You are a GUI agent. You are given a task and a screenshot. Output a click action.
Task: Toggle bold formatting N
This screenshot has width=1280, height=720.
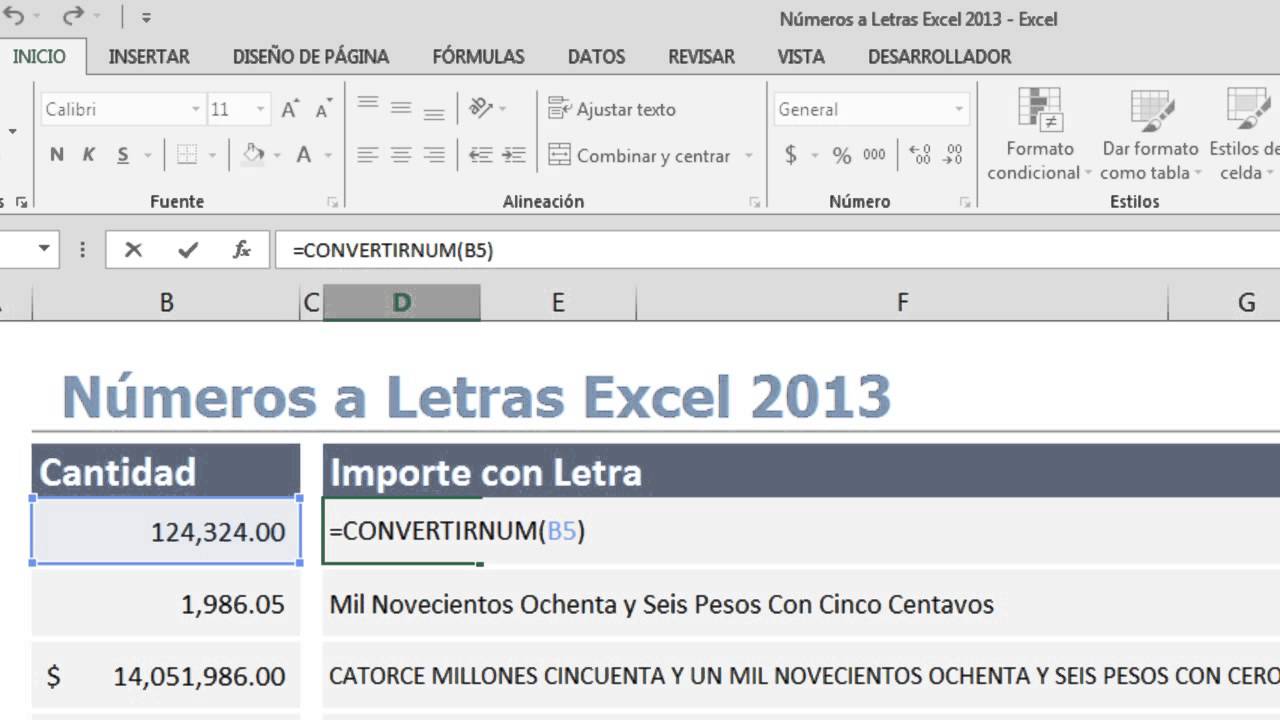tap(57, 155)
